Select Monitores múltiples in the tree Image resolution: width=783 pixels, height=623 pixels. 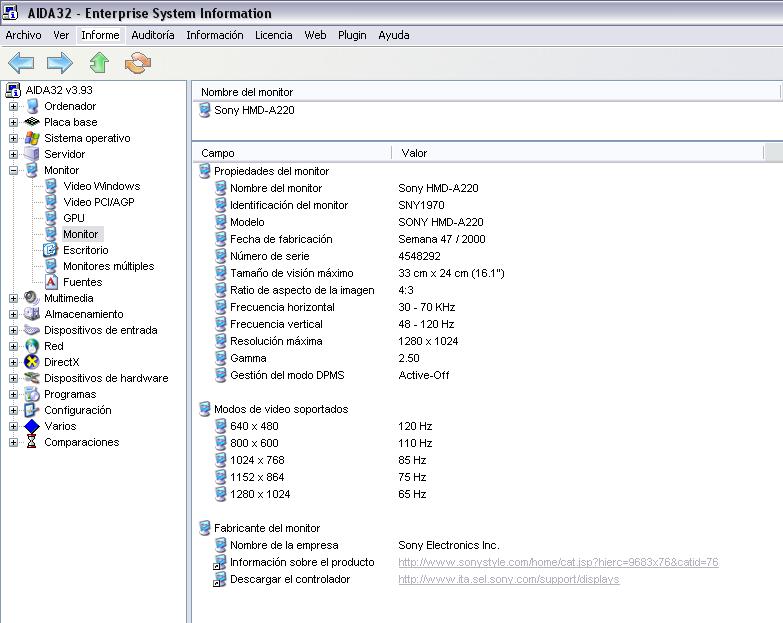108,266
